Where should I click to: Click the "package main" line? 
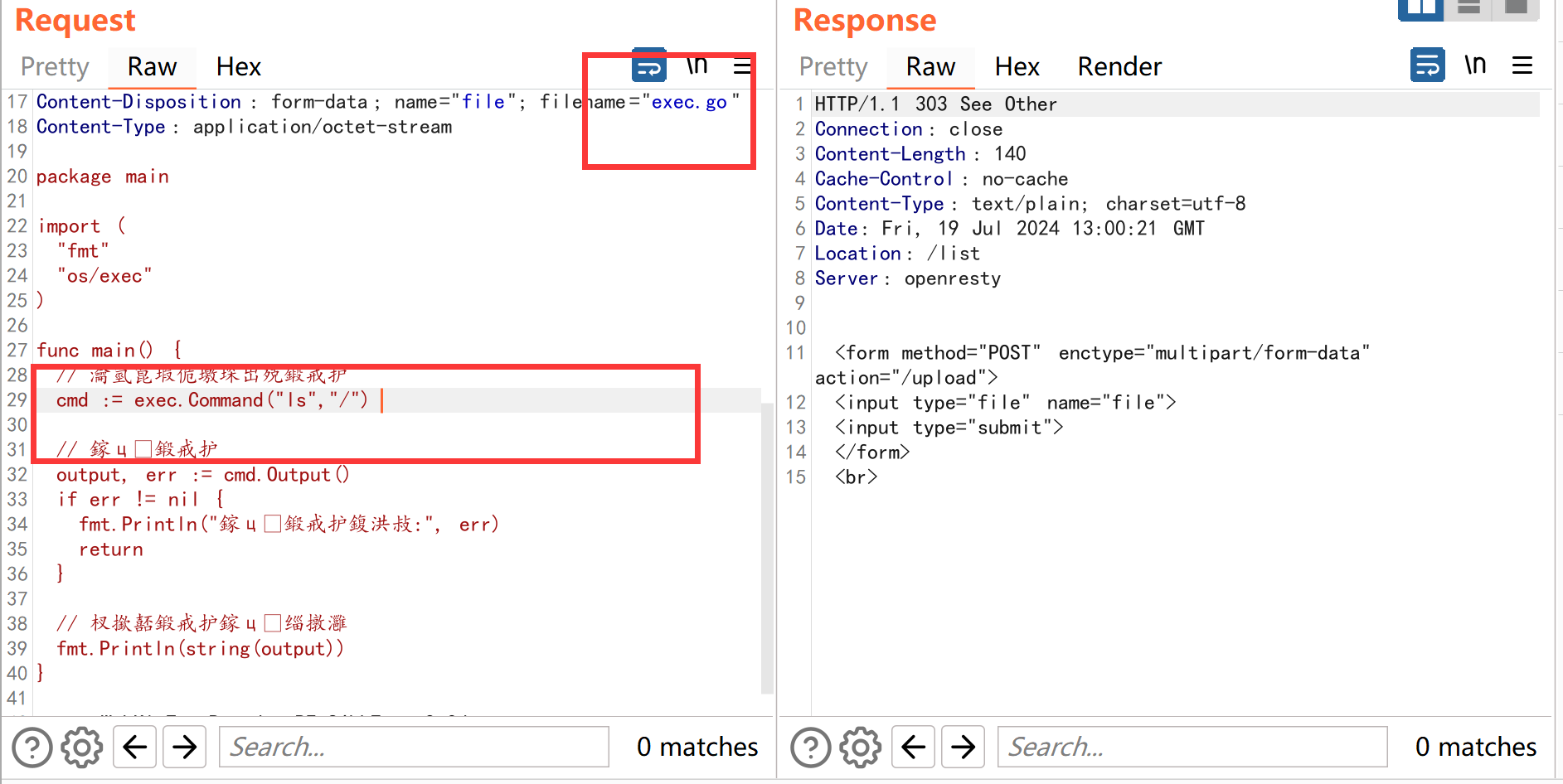tap(103, 177)
